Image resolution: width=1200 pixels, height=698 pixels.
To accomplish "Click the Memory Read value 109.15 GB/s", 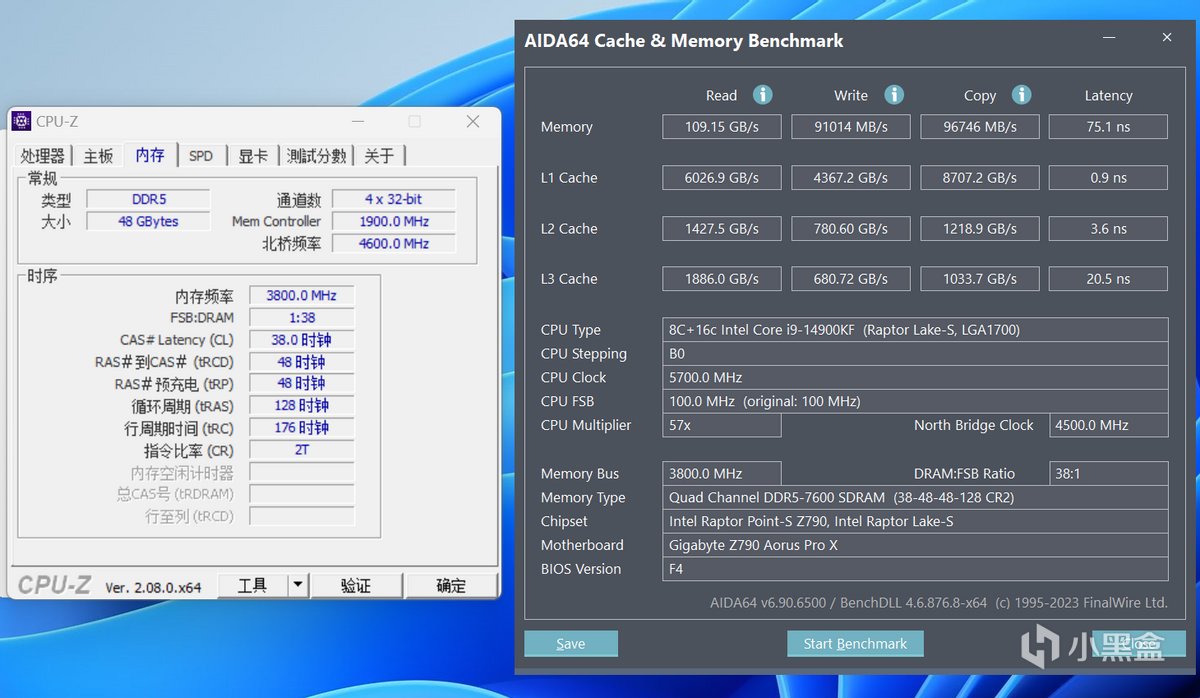I will 722,127.
